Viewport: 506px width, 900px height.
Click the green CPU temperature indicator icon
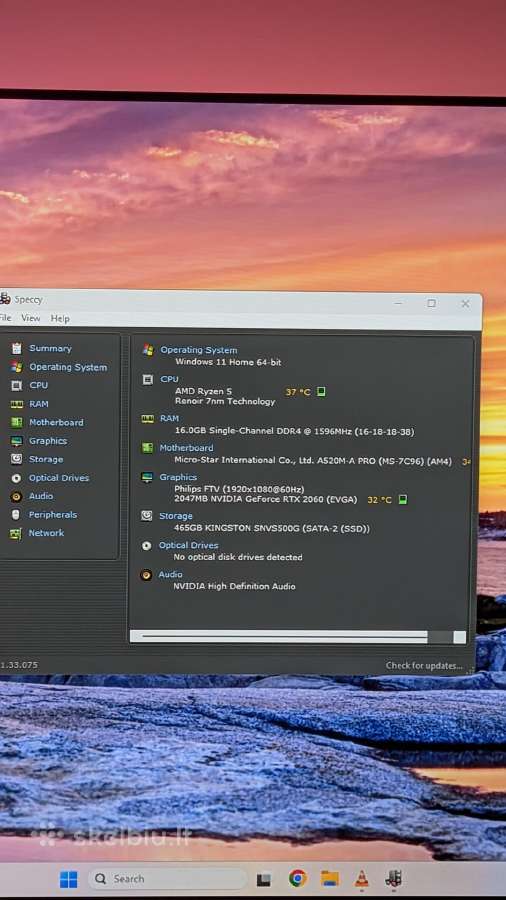321,391
